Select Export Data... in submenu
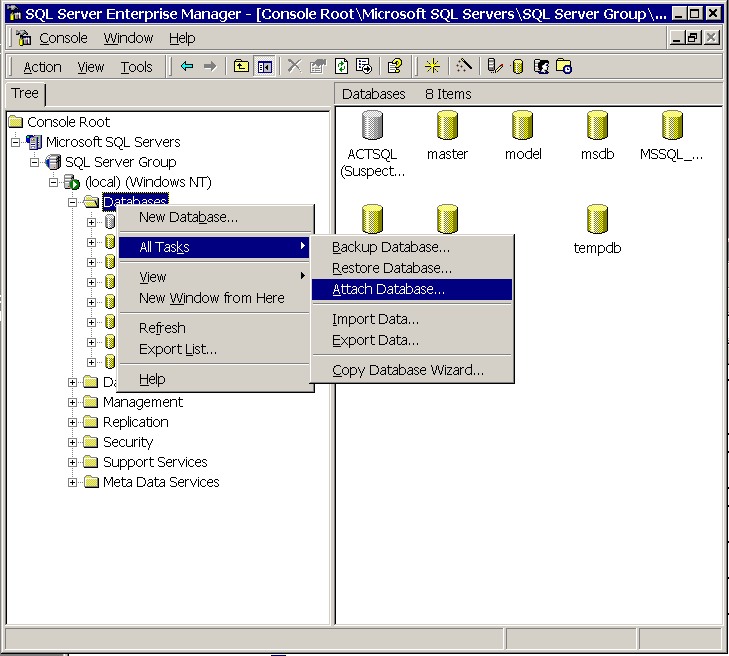The height and width of the screenshot is (656, 729). tap(412, 340)
